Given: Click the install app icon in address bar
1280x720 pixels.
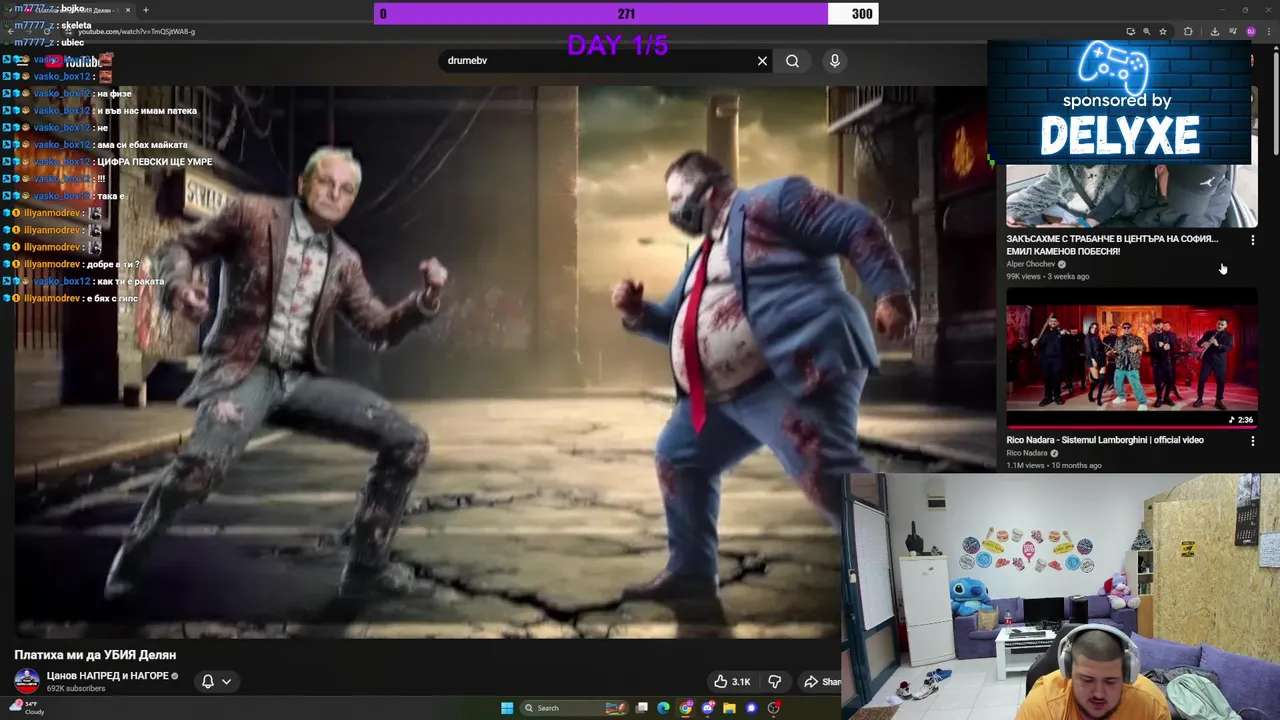Looking at the screenshot, I should pos(1131,31).
